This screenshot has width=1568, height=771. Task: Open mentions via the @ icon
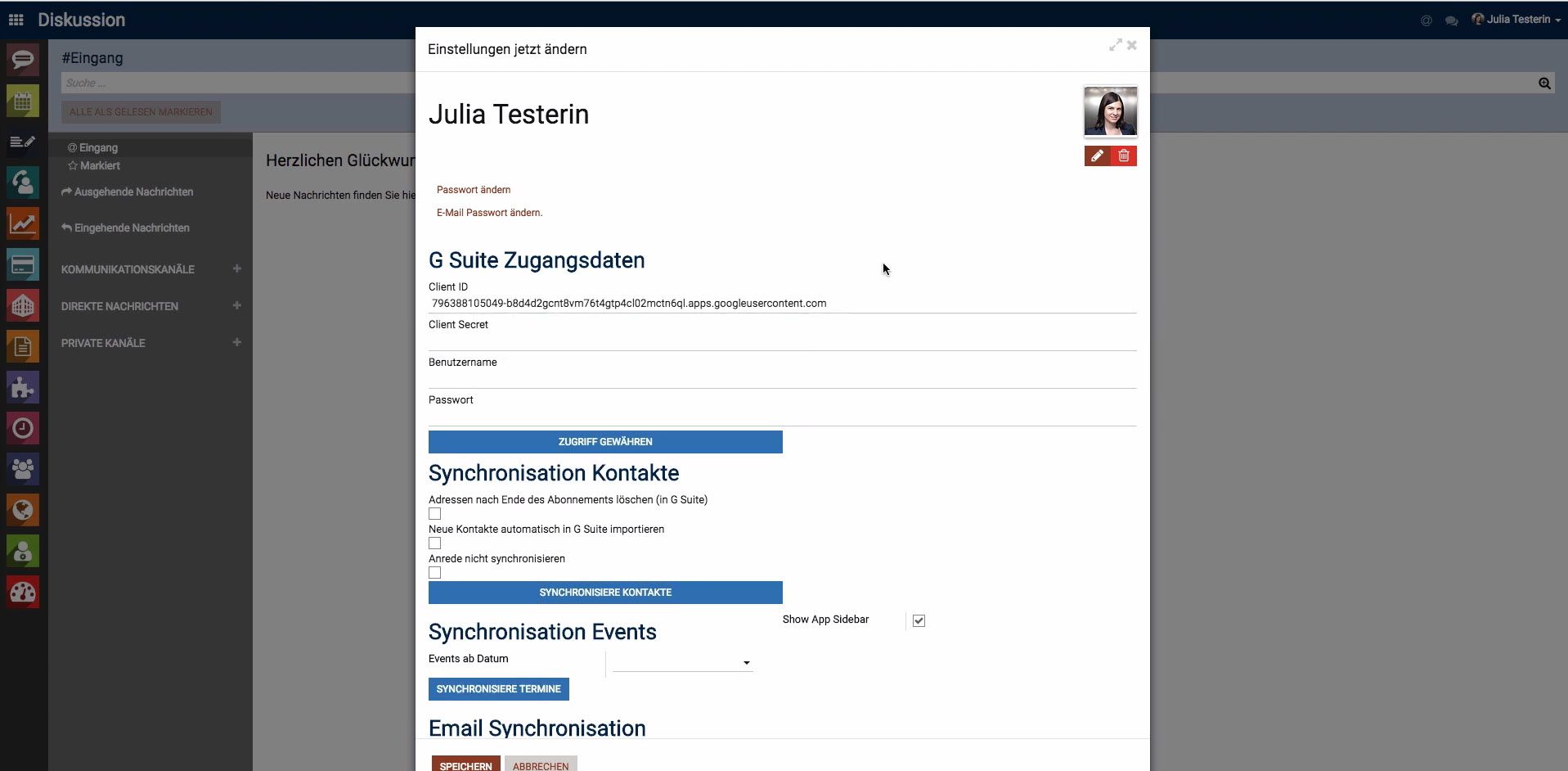pyautogui.click(x=1426, y=20)
